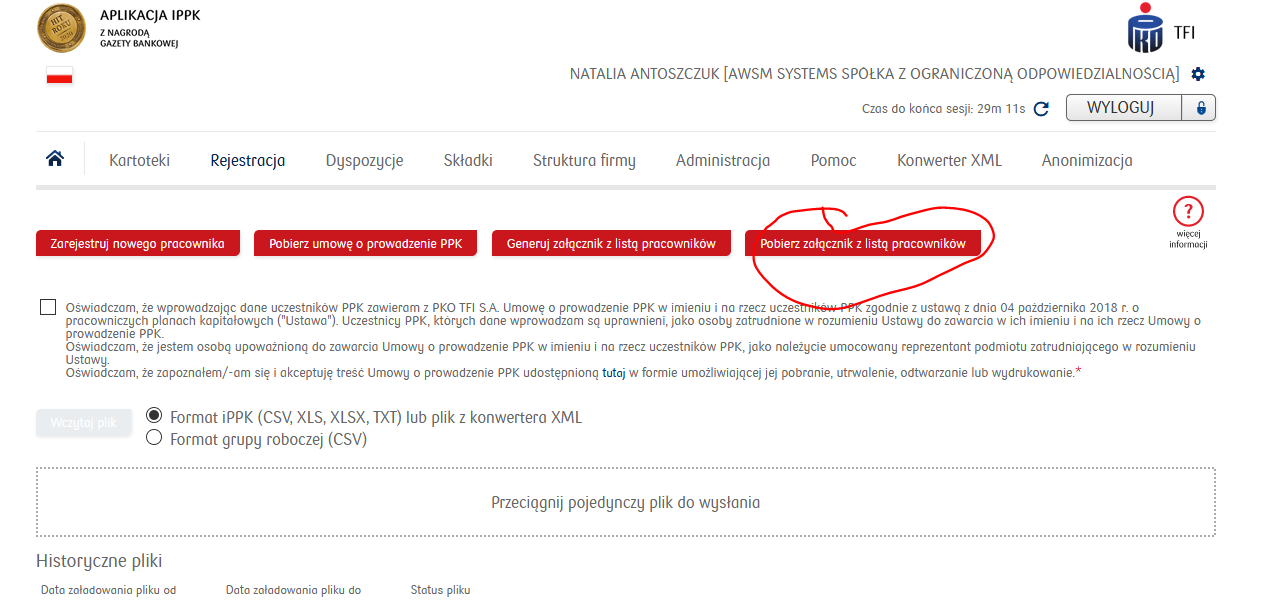Refresh the session timer
The image size is (1279, 600).
(x=1041, y=108)
